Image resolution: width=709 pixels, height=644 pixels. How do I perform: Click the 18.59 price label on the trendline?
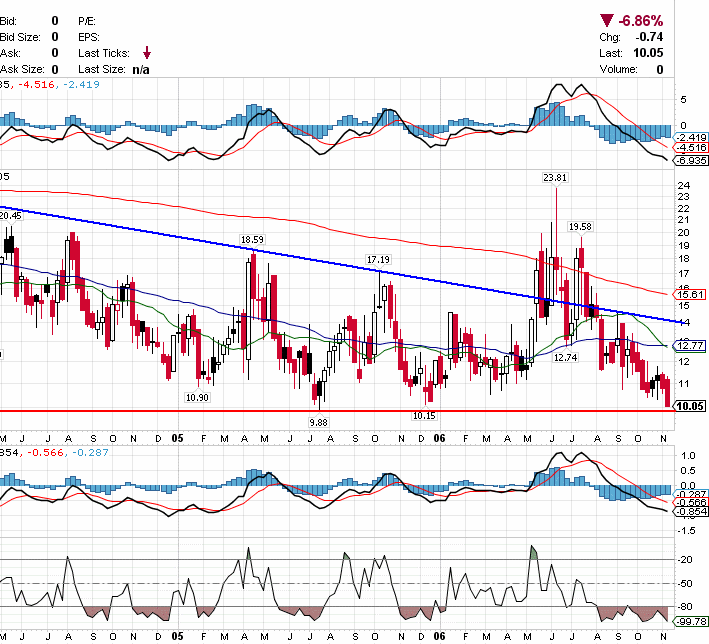[x=251, y=240]
